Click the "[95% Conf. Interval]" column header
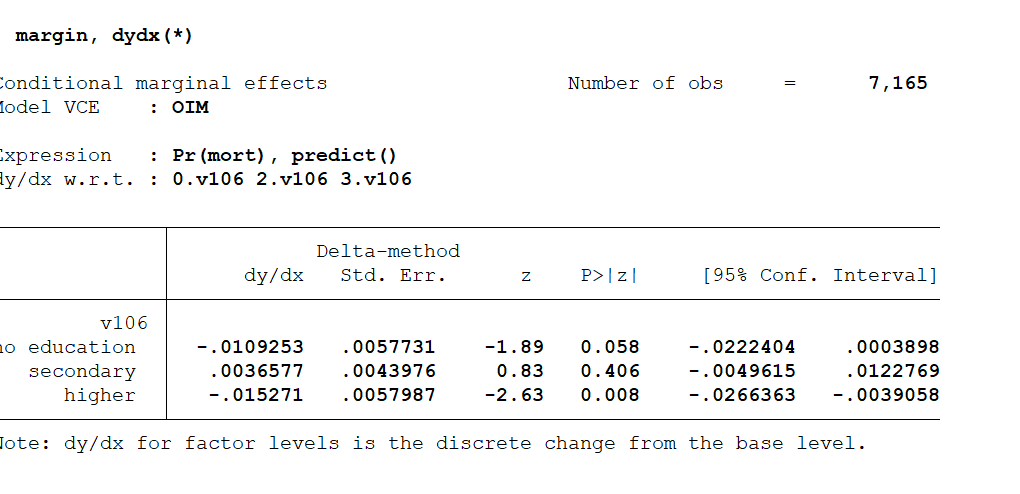Viewport: 1020px width, 494px height. coord(820,275)
